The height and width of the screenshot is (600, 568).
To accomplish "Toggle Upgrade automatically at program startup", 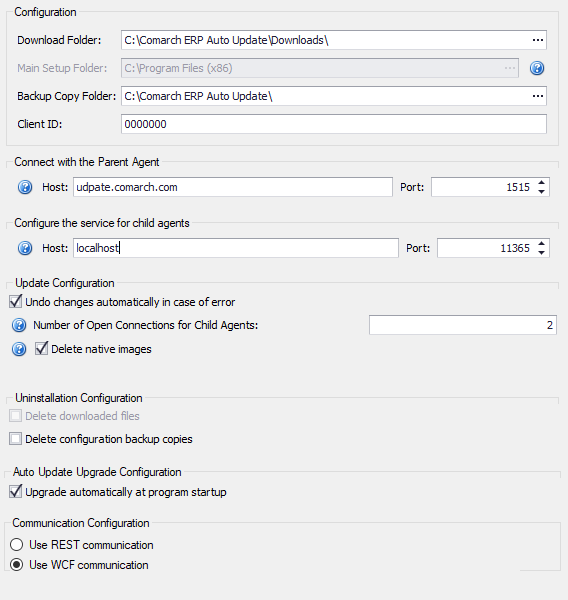I will point(16,491).
